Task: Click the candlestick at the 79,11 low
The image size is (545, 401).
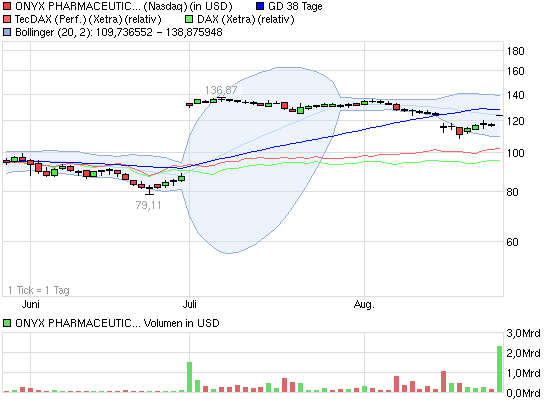Action: [x=149, y=189]
